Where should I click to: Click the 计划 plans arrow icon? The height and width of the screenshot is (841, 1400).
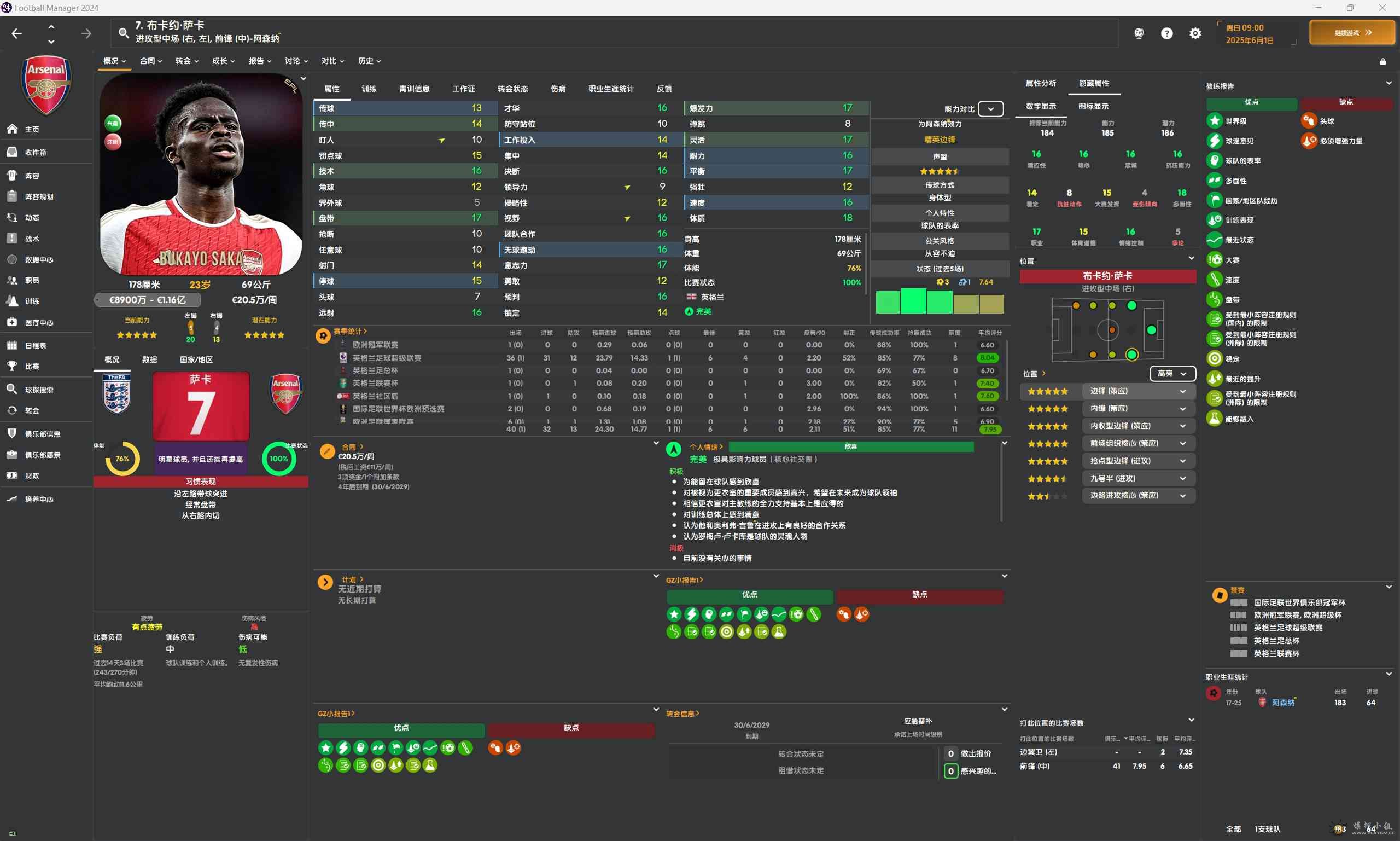[x=325, y=582]
